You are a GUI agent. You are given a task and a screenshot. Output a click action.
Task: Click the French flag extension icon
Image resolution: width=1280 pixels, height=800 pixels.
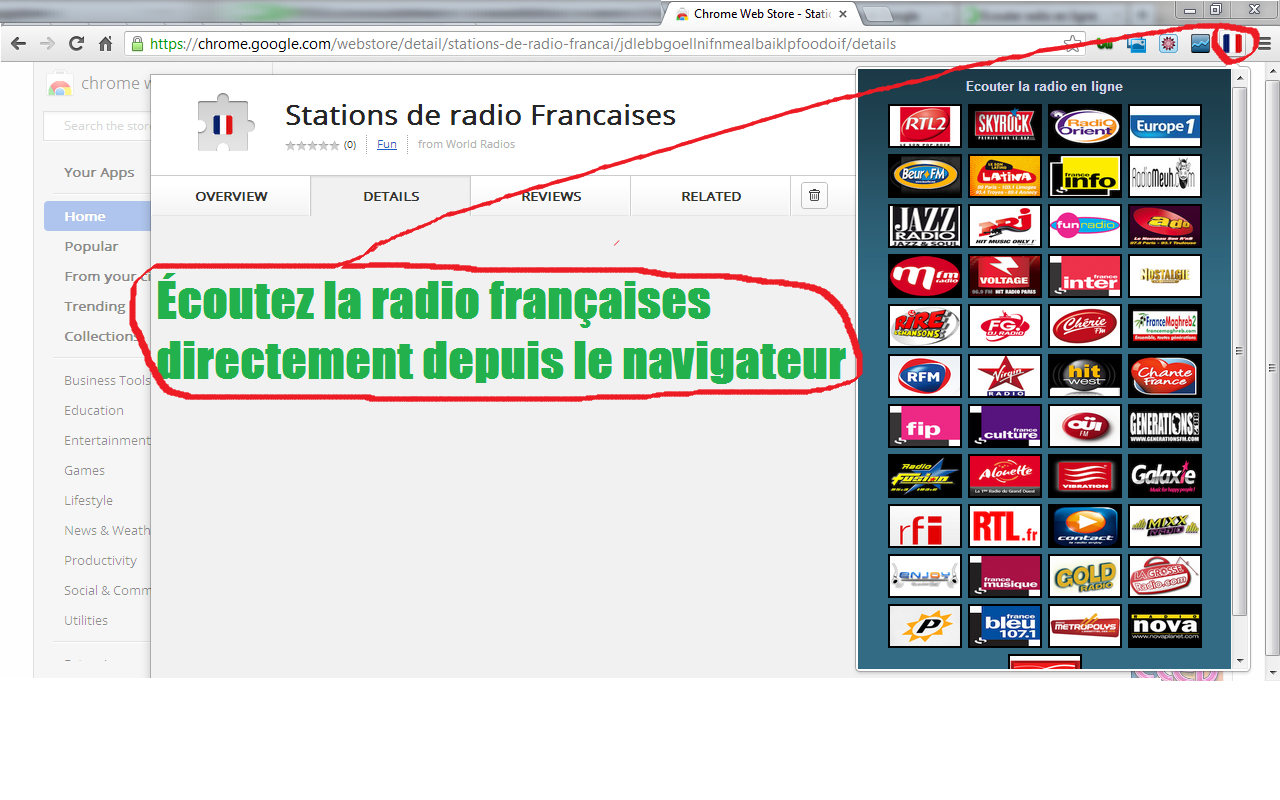[x=1232, y=43]
